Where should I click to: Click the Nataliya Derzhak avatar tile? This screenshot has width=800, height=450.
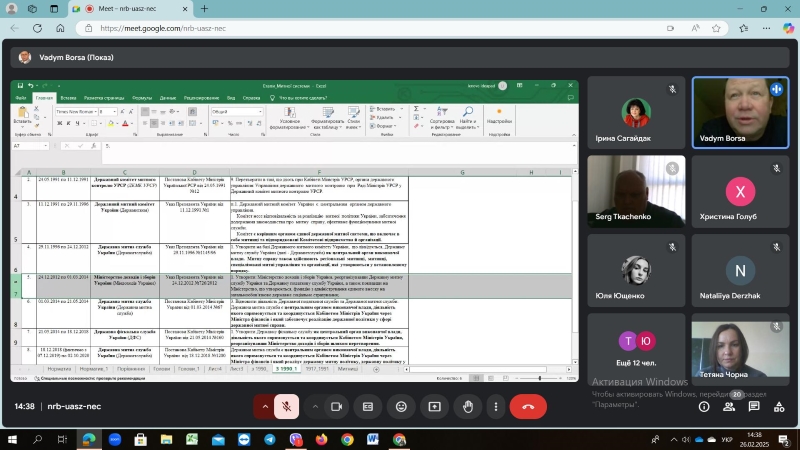[740, 270]
